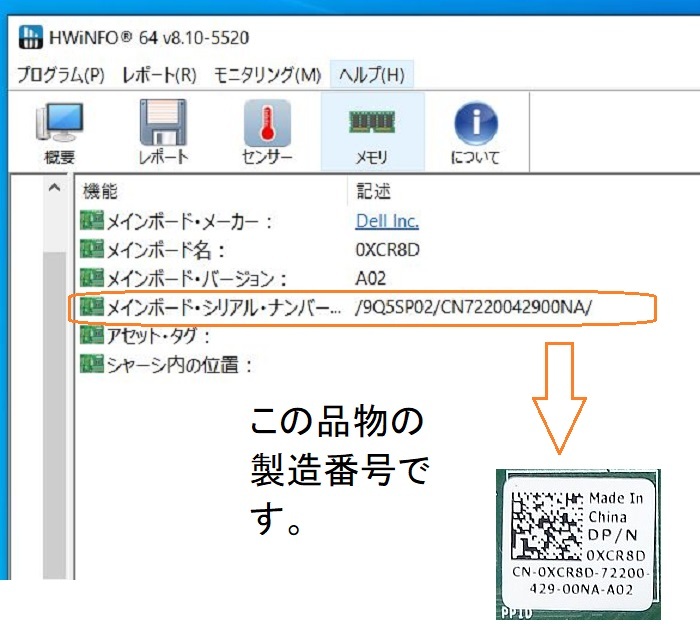
Task: Select the シャーシ内の位置 label
Action: 179,364
